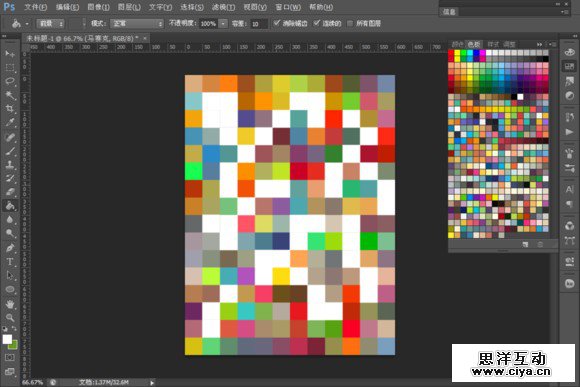This screenshot has width=580, height=387.
Task: Select the Dodge tool
Action: pyautogui.click(x=10, y=233)
